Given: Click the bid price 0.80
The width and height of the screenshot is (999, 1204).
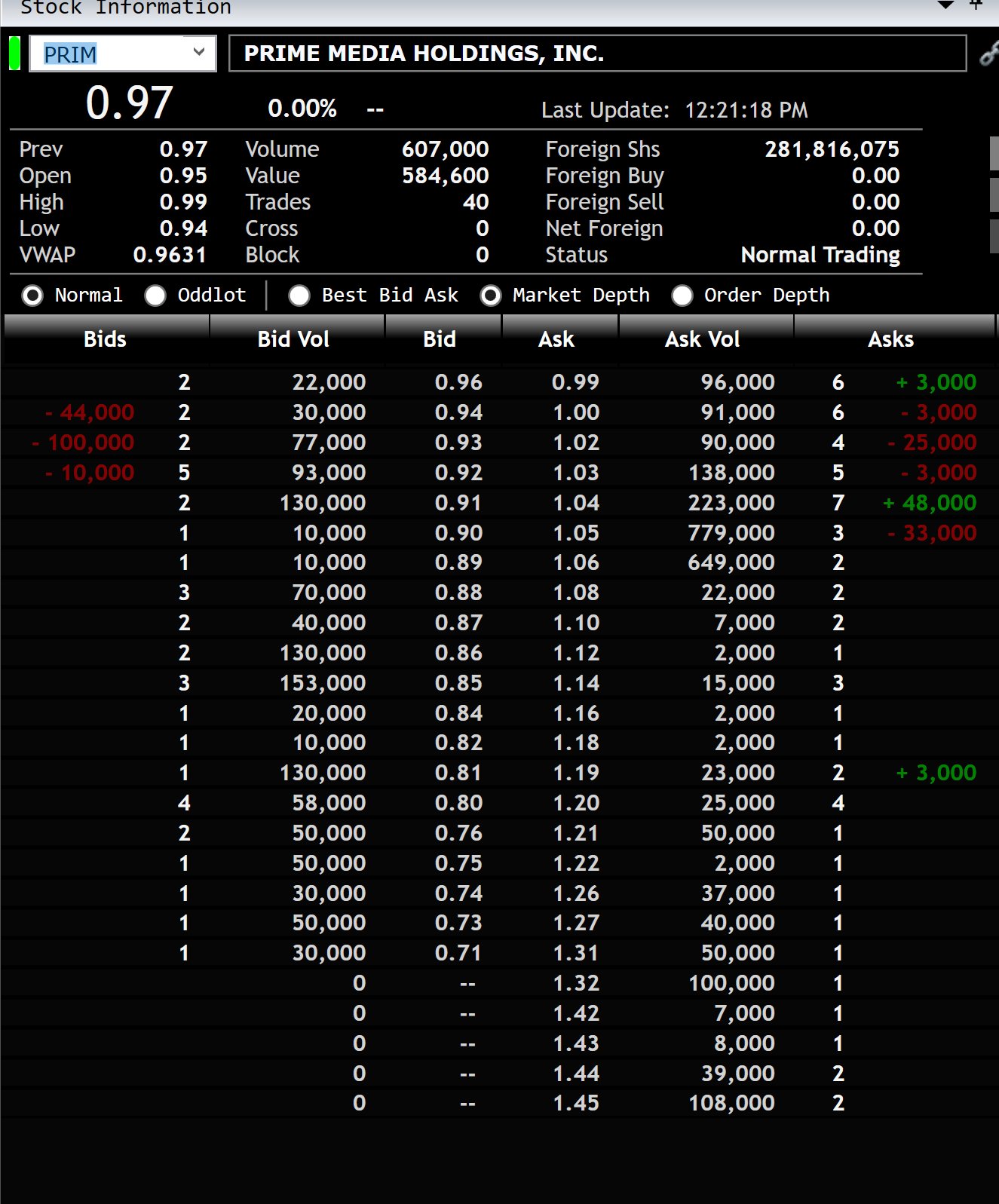Looking at the screenshot, I should [x=458, y=803].
